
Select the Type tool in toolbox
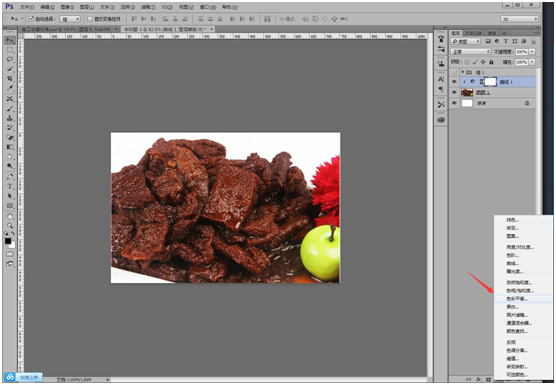pos(10,186)
